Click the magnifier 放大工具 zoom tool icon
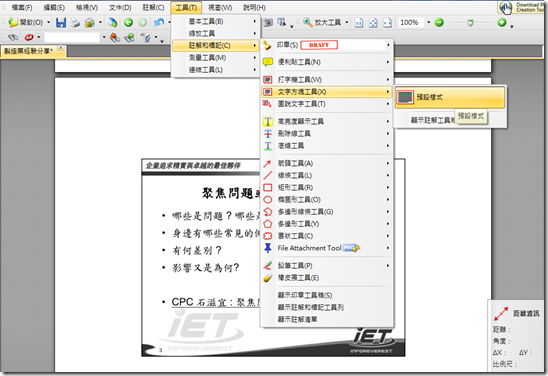This screenshot has width=548, height=376. click(x=308, y=23)
